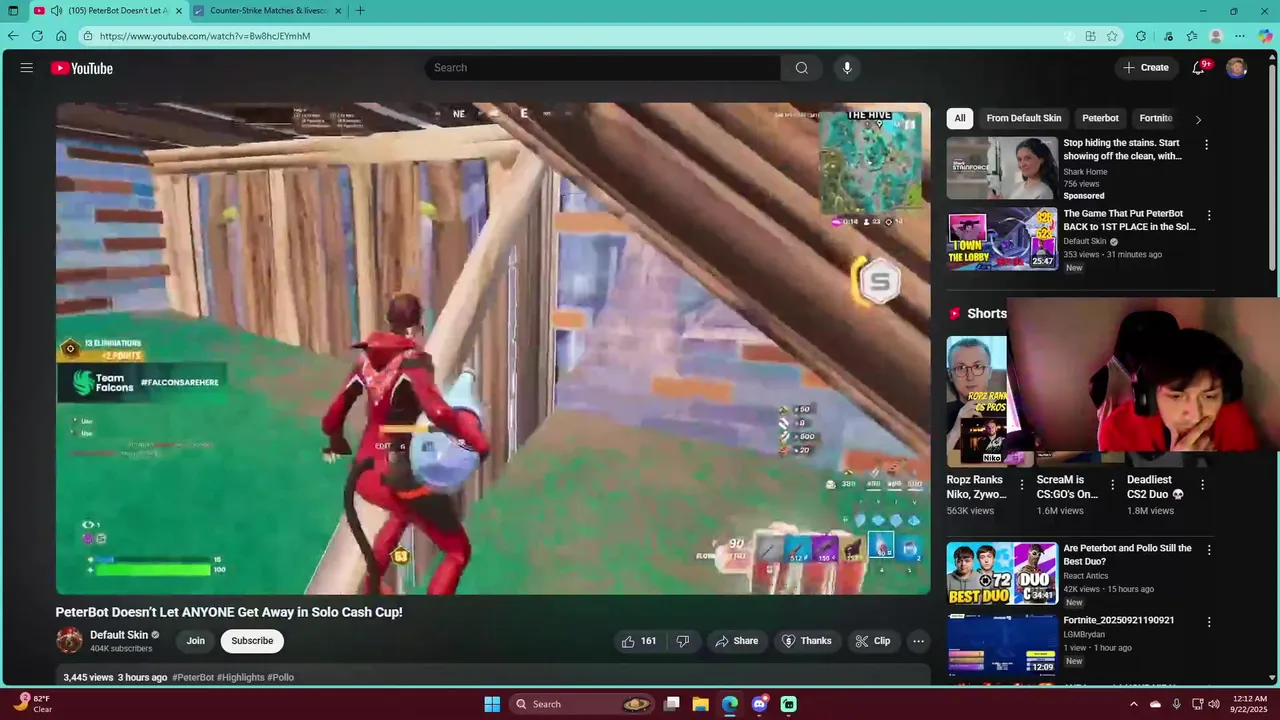Open the tab actions menu
This screenshot has width=1280, height=720.
pyautogui.click(x=13, y=11)
